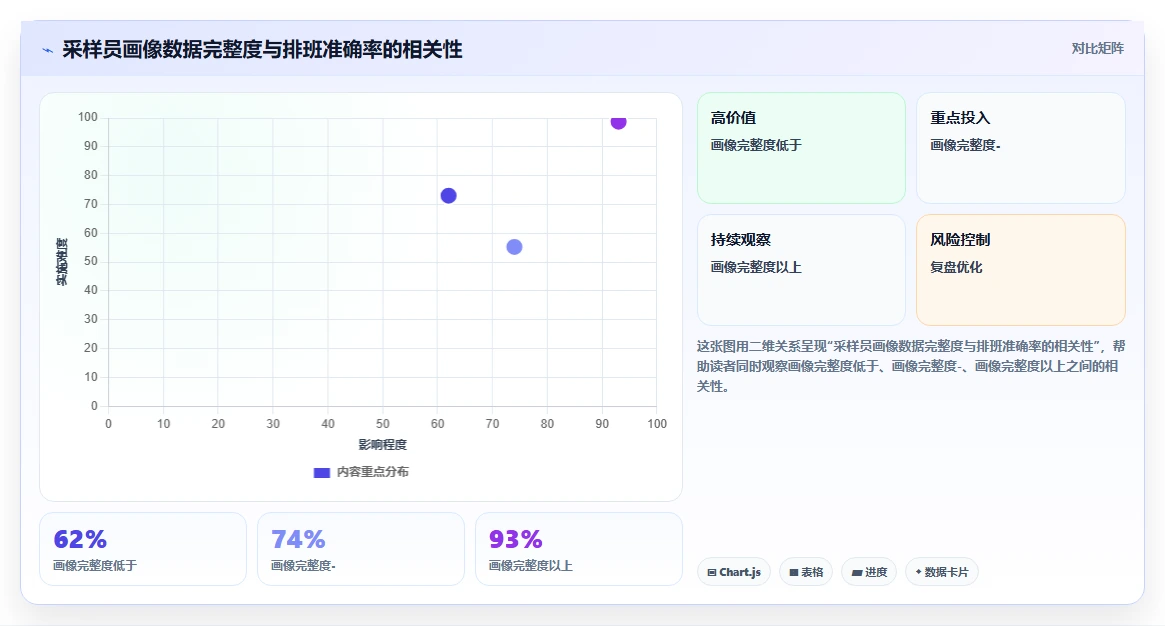Click the 62% value
The width and height of the screenshot is (1165, 626).
(x=80, y=539)
